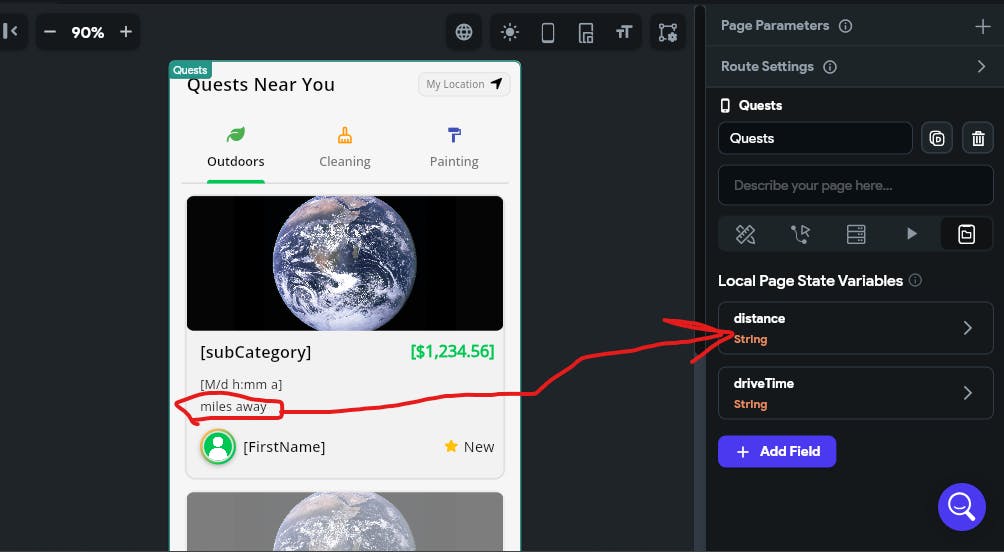Zoom in with the plus icon
Image resolution: width=1004 pixels, height=552 pixels.
(126, 32)
